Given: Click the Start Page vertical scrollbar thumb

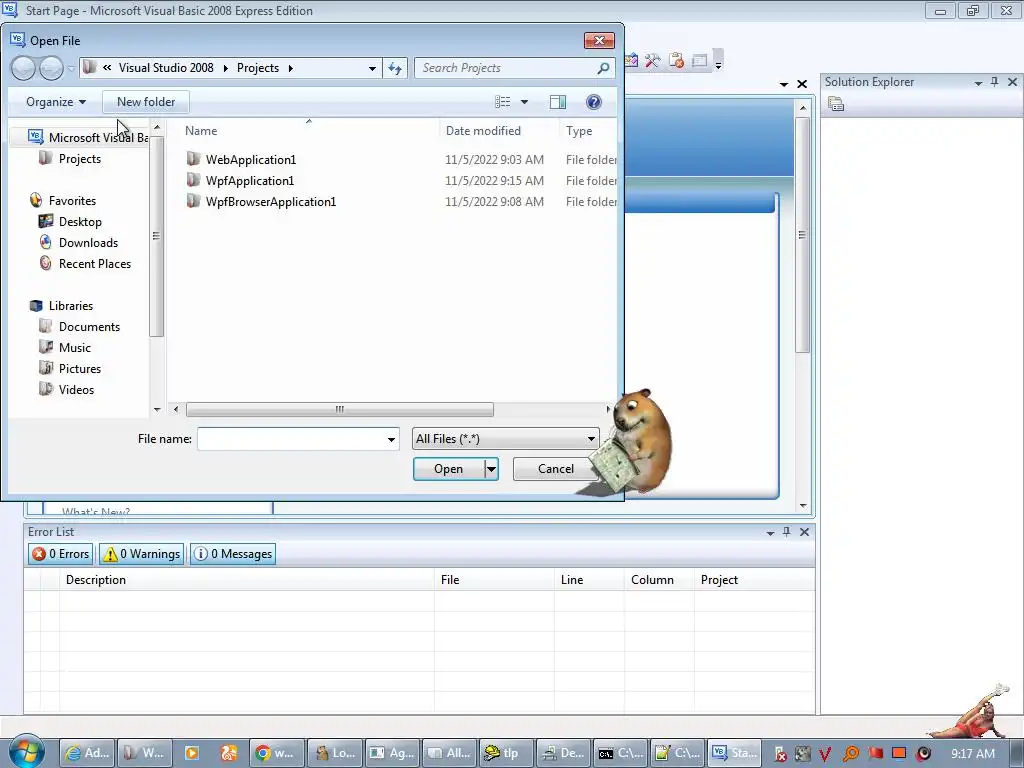Looking at the screenshot, I should tap(803, 234).
